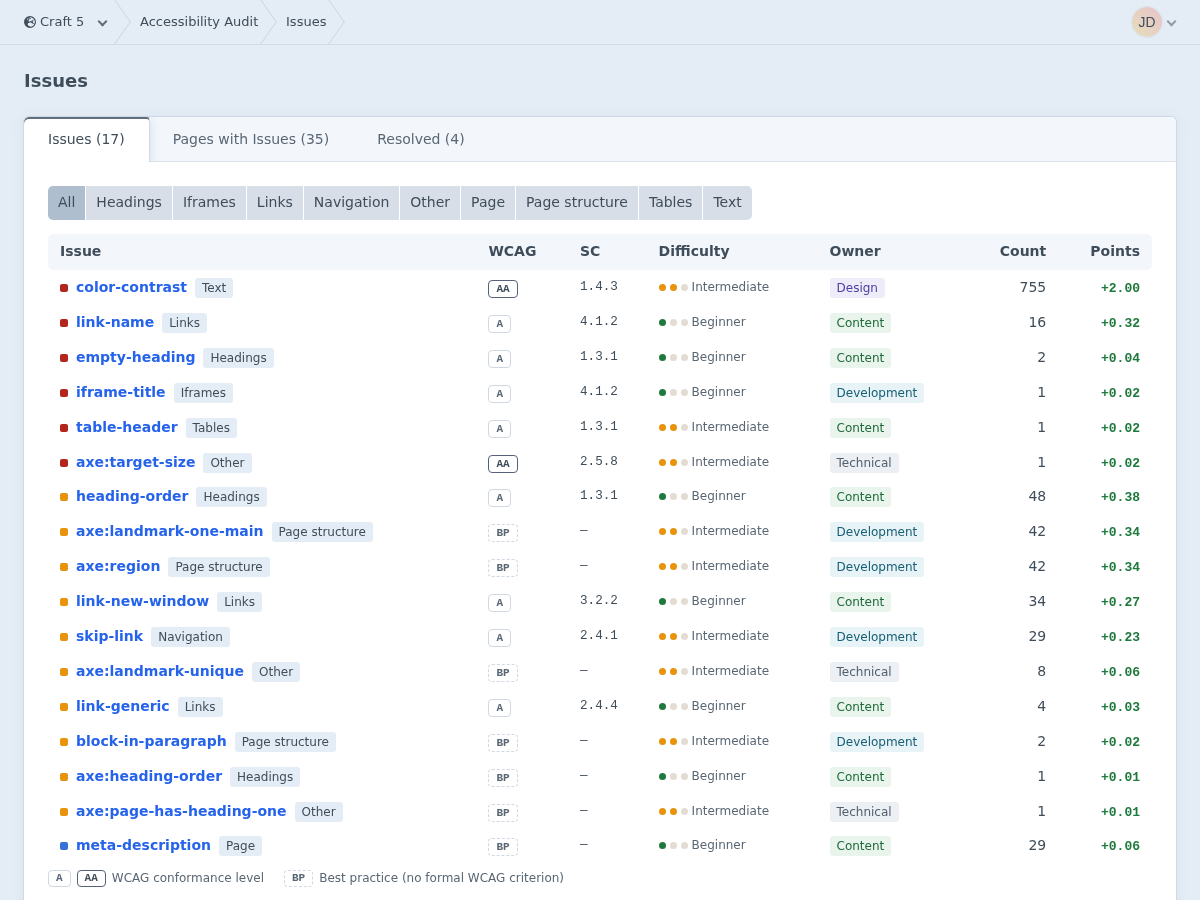Filter issues by Page
The image size is (1200, 900).
488,203
